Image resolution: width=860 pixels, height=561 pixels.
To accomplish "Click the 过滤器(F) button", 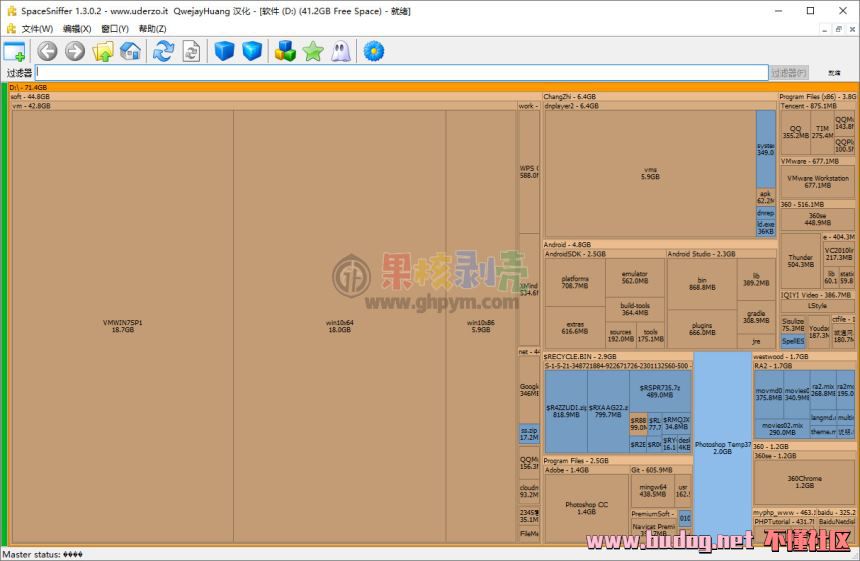I will [789, 72].
